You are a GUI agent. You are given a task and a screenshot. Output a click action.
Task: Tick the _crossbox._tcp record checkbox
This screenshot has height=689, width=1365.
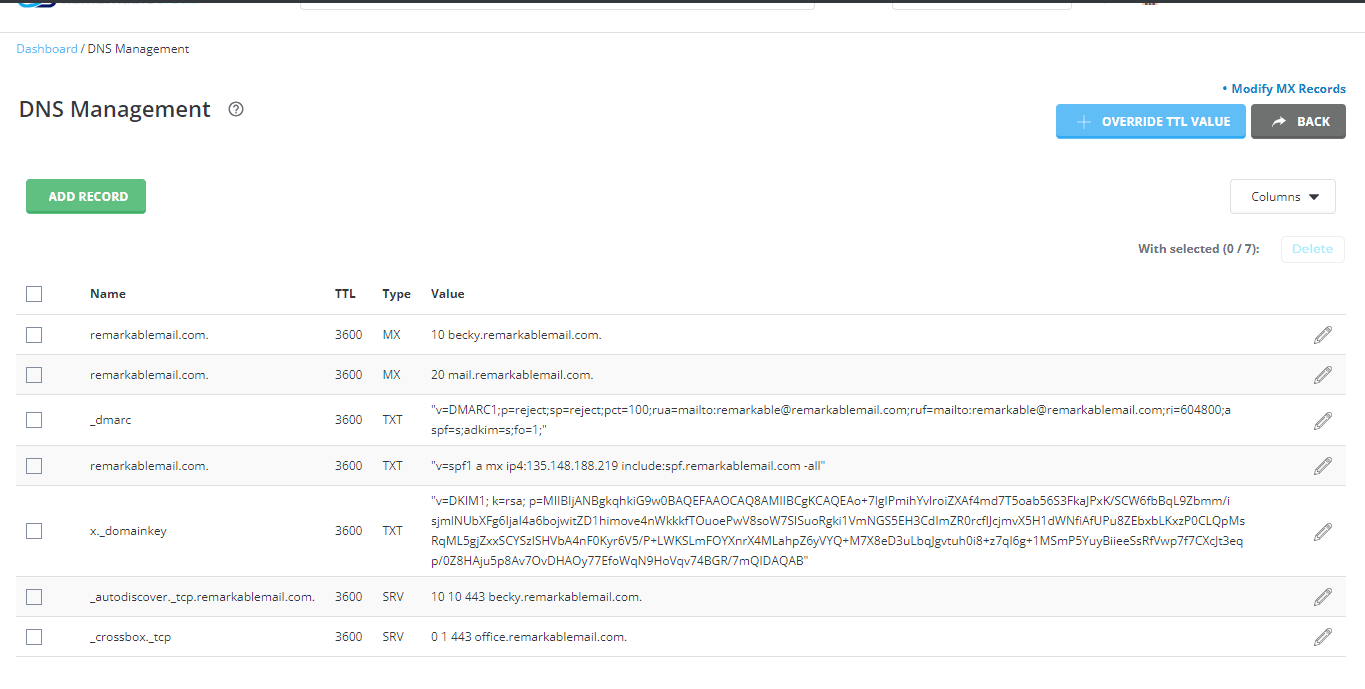click(x=34, y=637)
